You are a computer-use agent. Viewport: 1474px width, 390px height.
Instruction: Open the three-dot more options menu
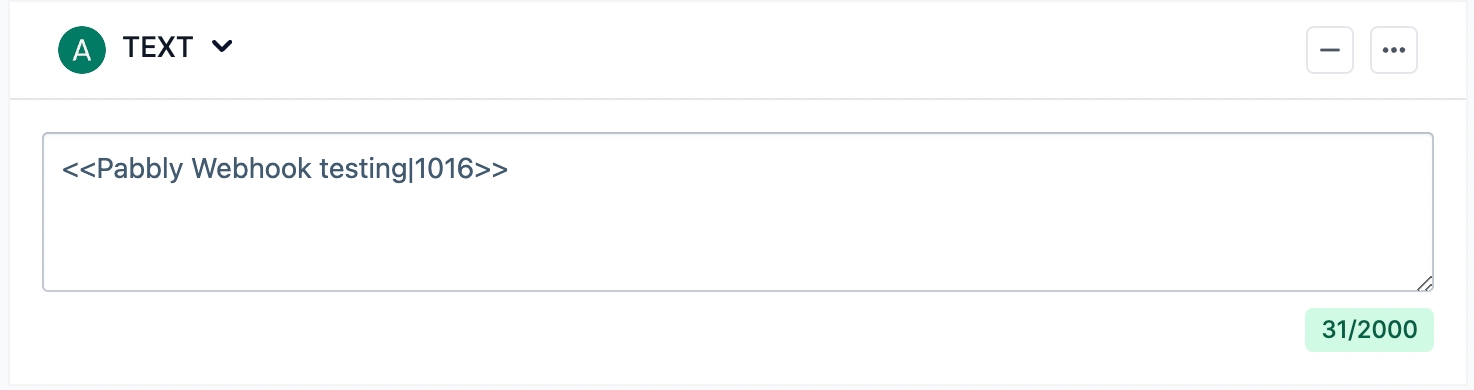coord(1394,50)
